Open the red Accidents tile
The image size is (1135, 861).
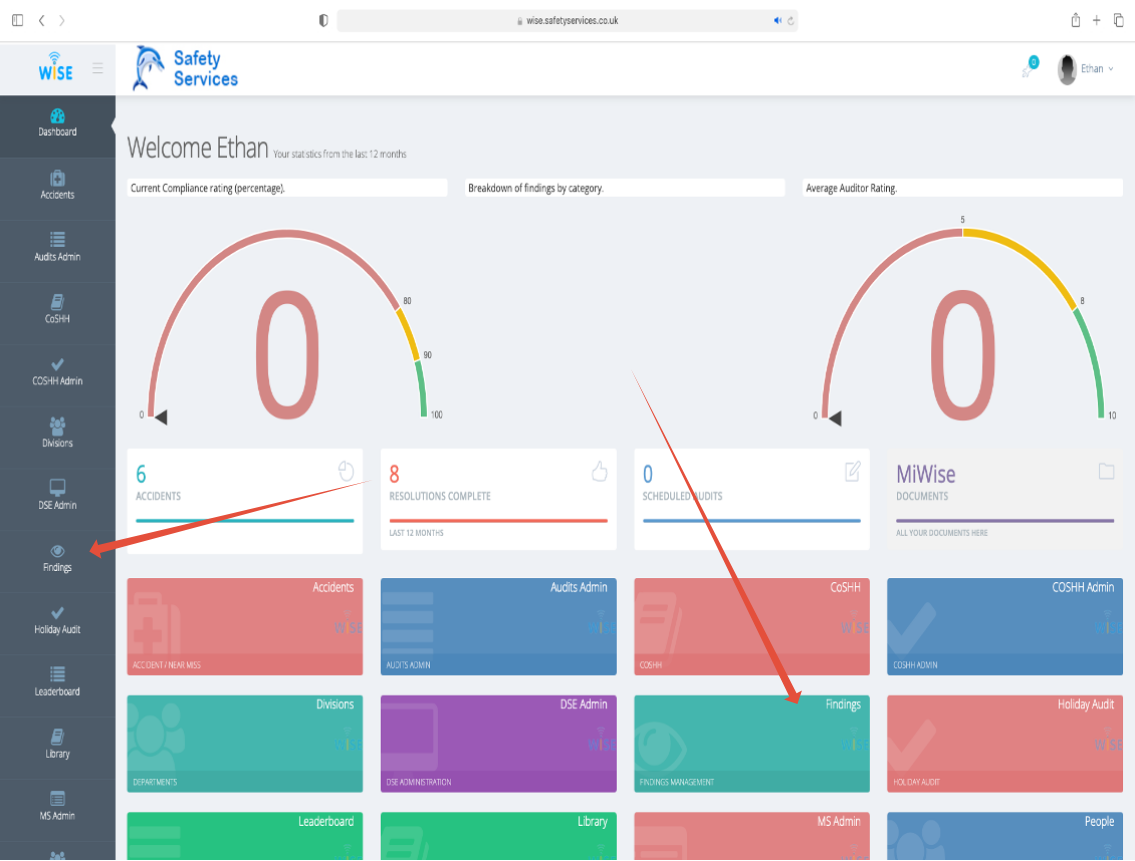point(245,626)
